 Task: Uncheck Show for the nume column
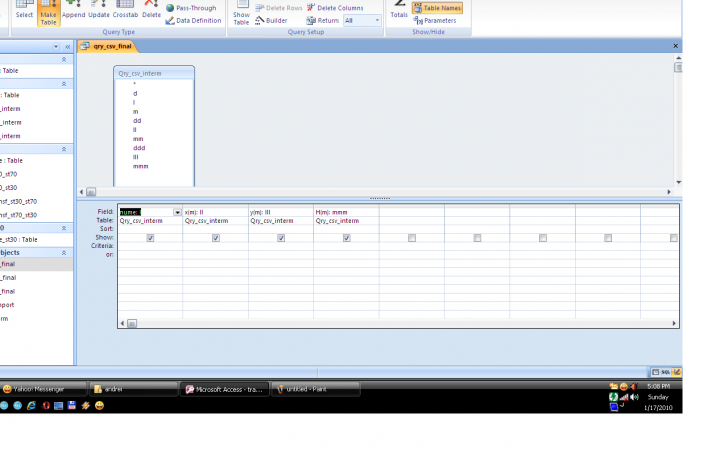point(150,238)
